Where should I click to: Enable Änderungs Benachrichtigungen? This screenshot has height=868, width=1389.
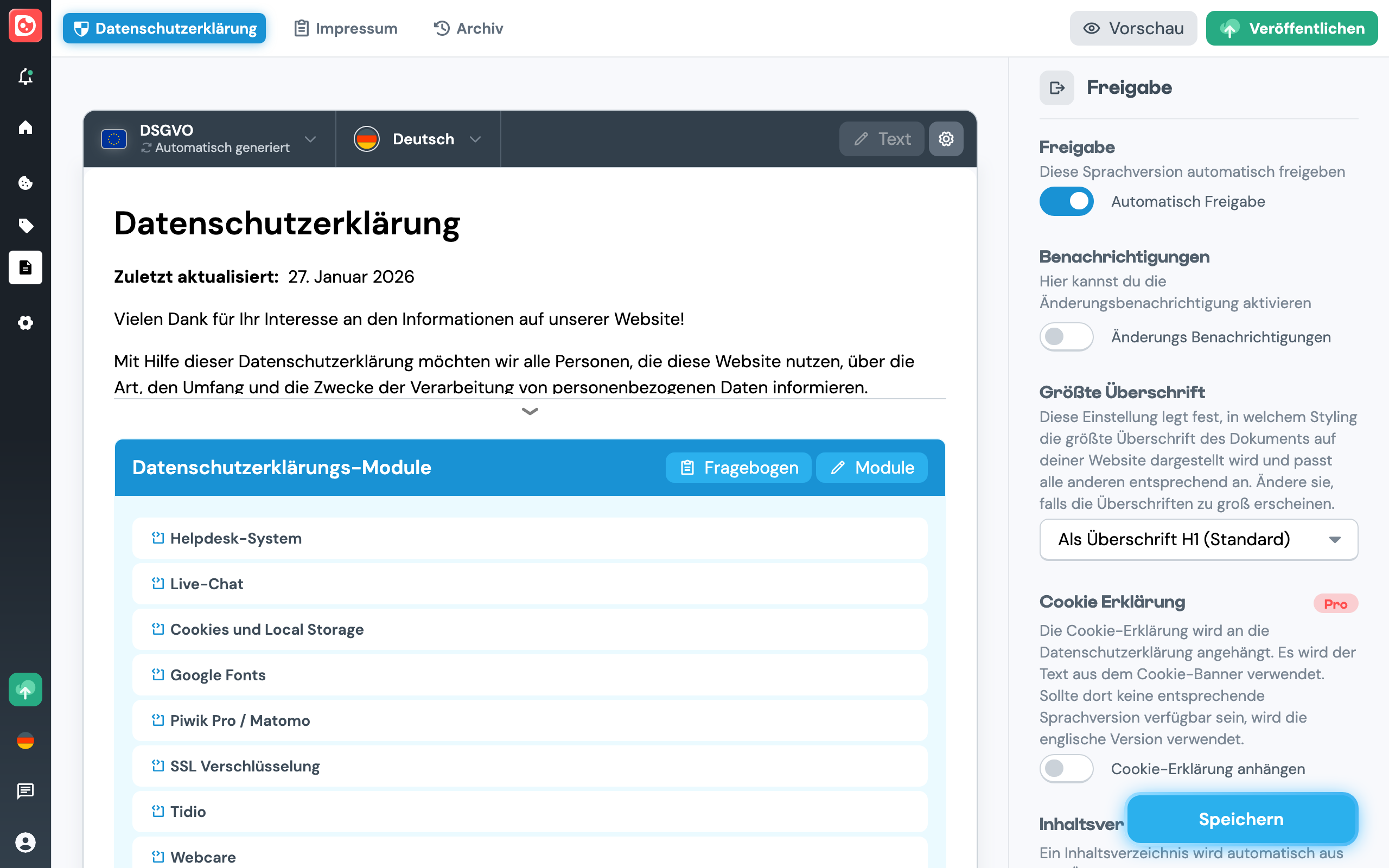pyautogui.click(x=1066, y=336)
